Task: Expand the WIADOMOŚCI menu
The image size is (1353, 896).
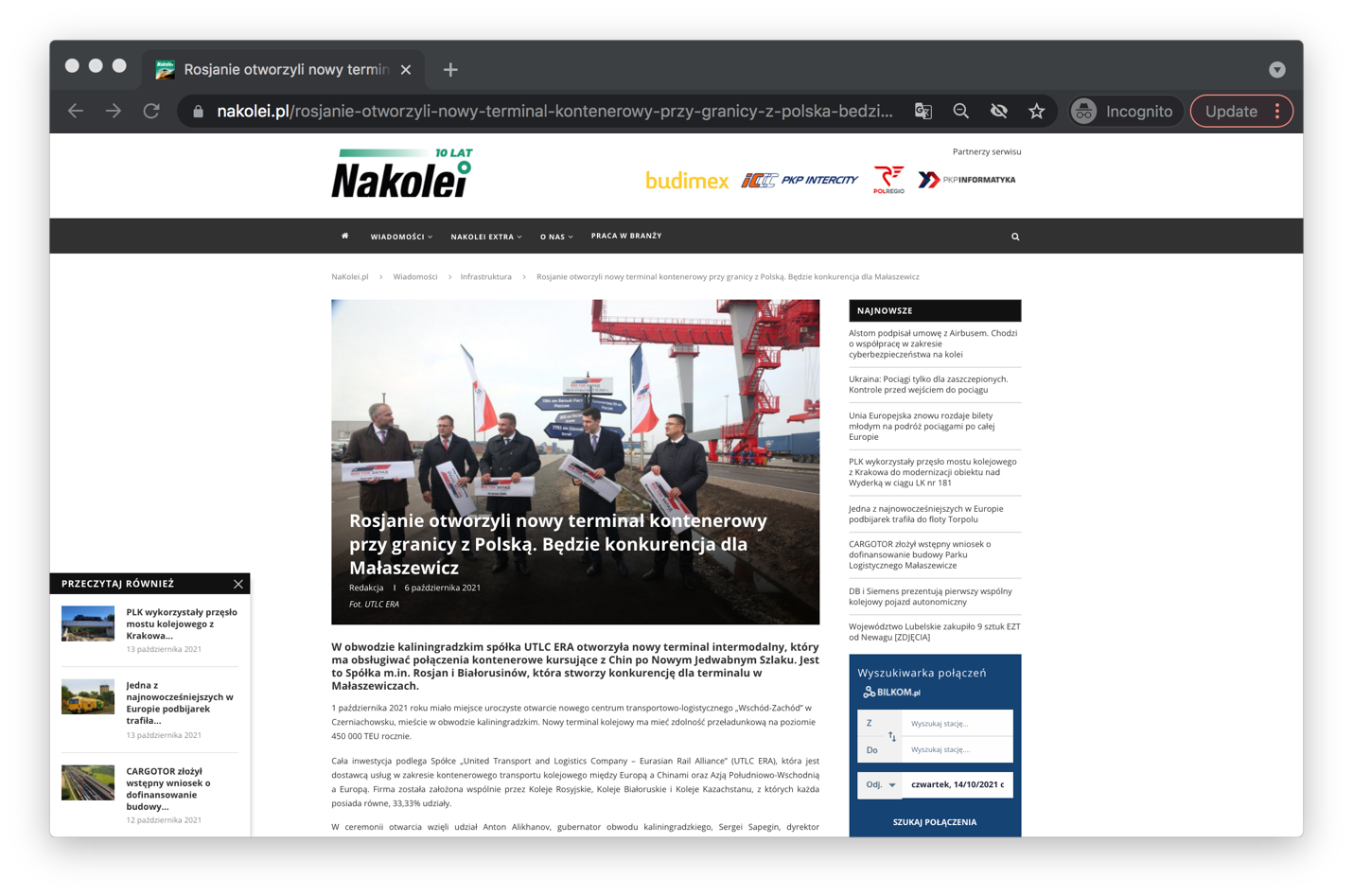Action: [401, 237]
